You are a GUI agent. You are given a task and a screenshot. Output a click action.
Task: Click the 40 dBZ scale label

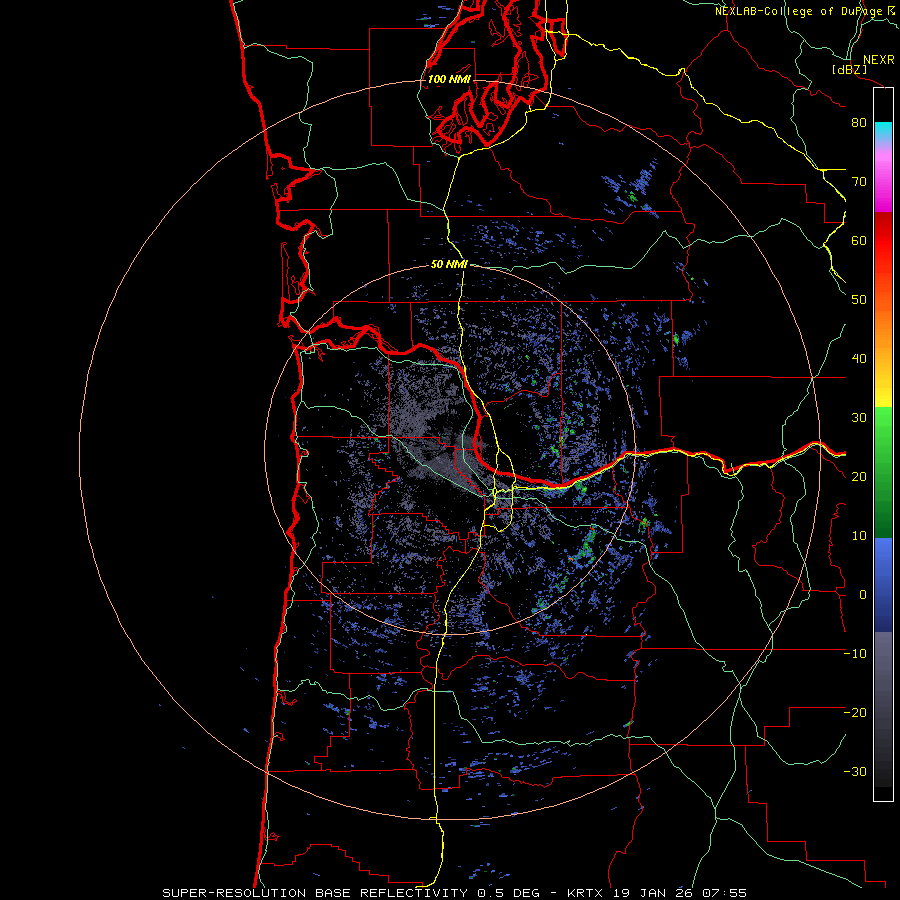click(859, 358)
